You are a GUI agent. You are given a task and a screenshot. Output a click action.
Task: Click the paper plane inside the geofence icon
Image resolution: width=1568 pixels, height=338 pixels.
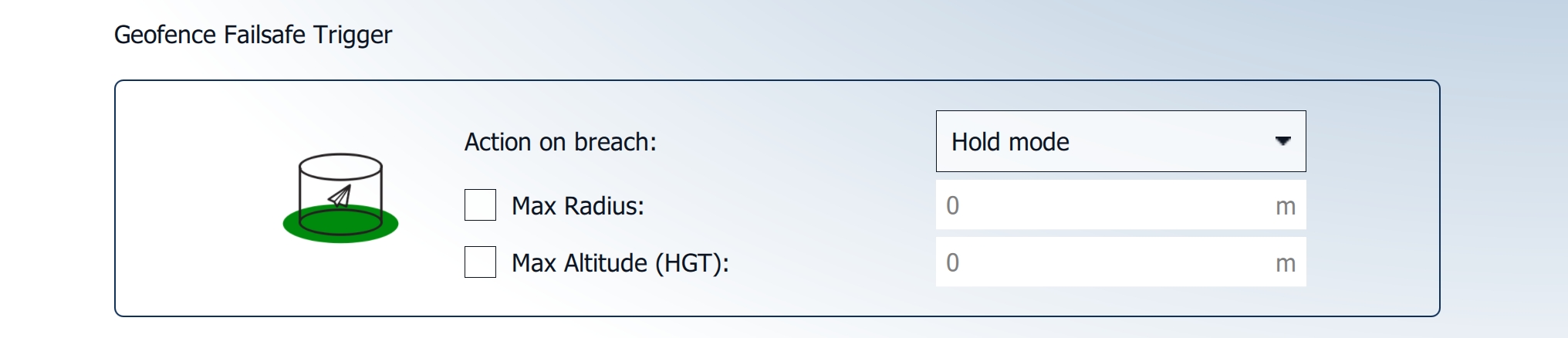click(x=340, y=197)
